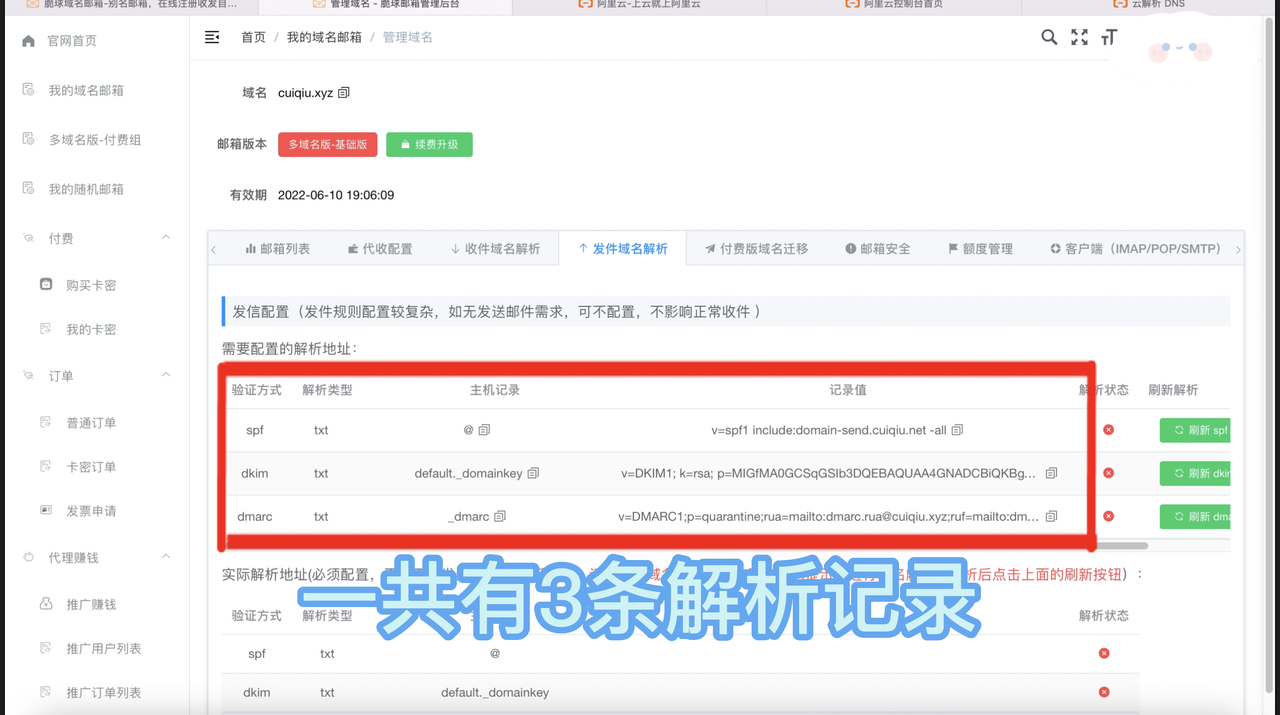Open the 客户端 (IMAP/POP/SMTP) tab

tap(1135, 248)
